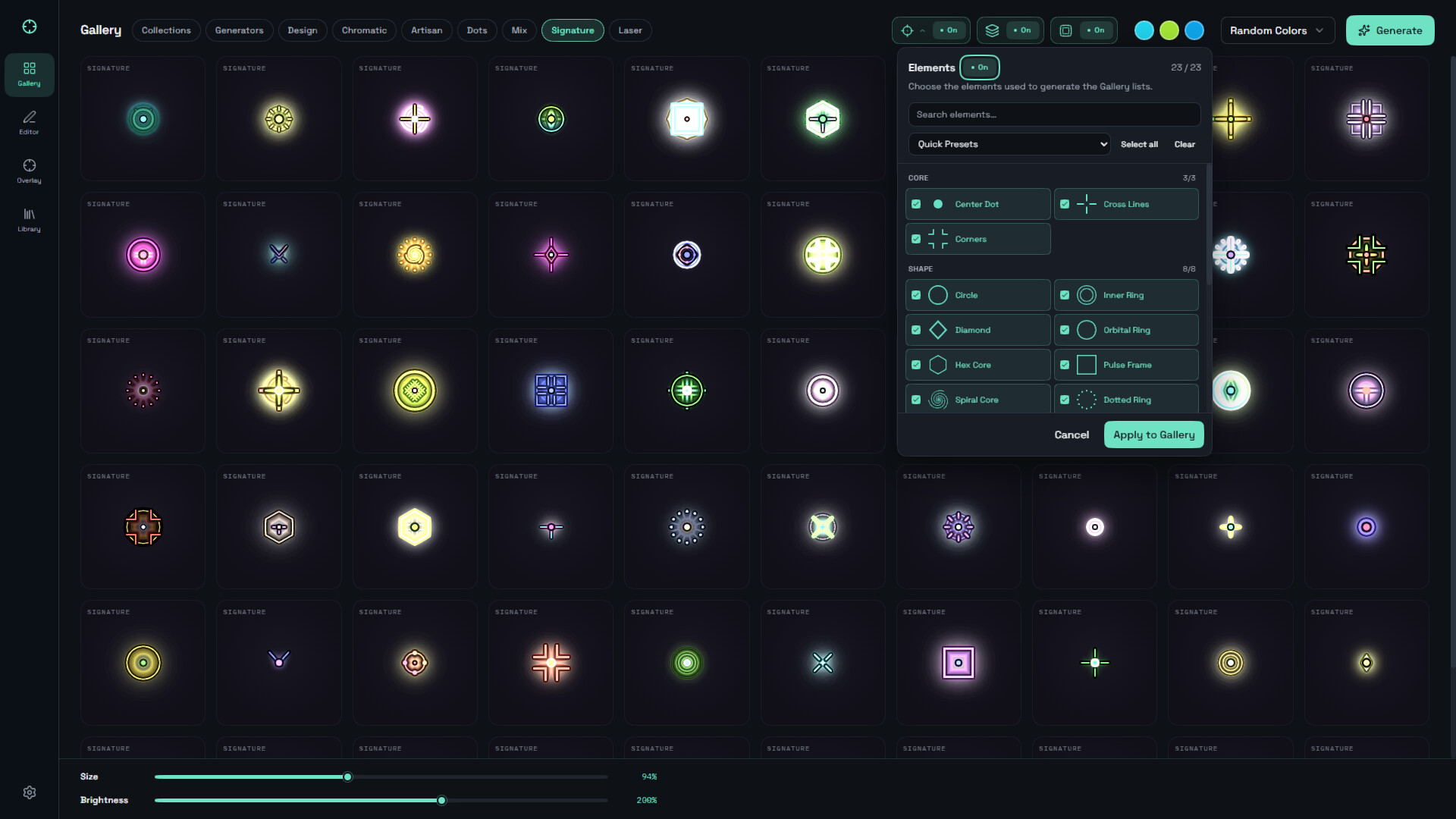Viewport: 1456px width, 819px height.
Task: Switch to the Design tab
Action: tap(303, 30)
